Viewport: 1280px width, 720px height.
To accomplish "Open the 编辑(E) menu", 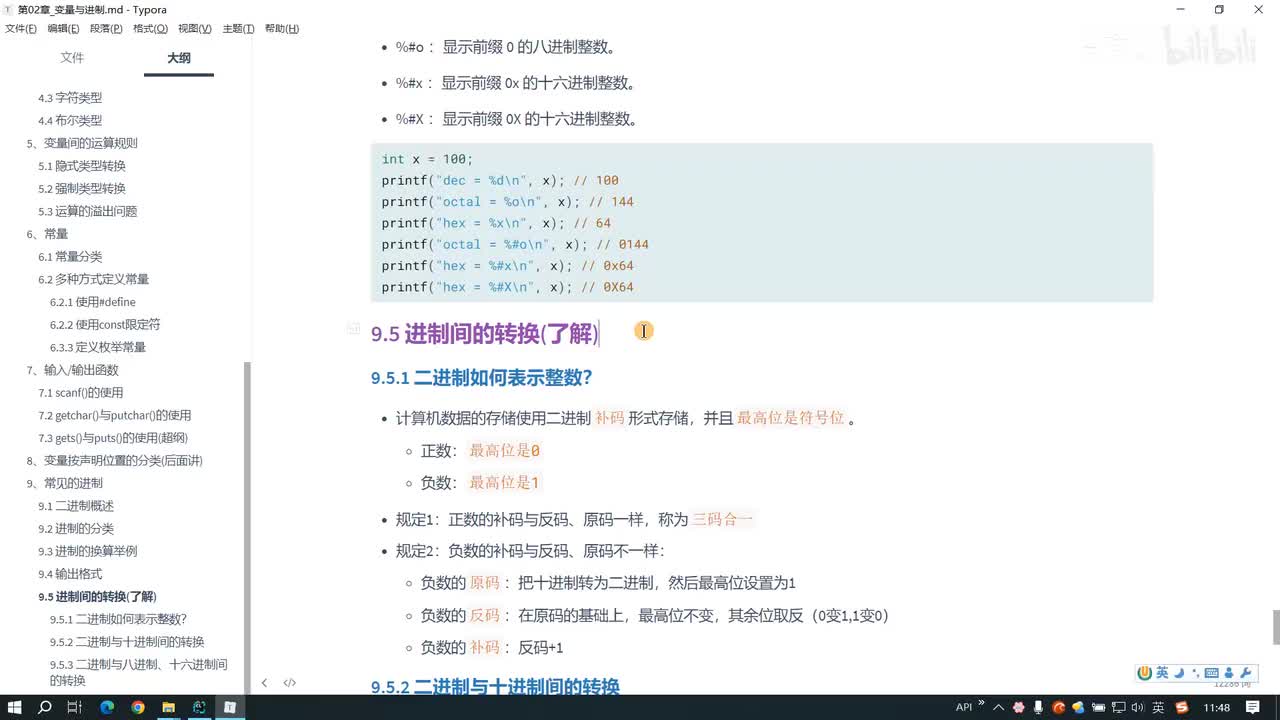I will coord(63,29).
